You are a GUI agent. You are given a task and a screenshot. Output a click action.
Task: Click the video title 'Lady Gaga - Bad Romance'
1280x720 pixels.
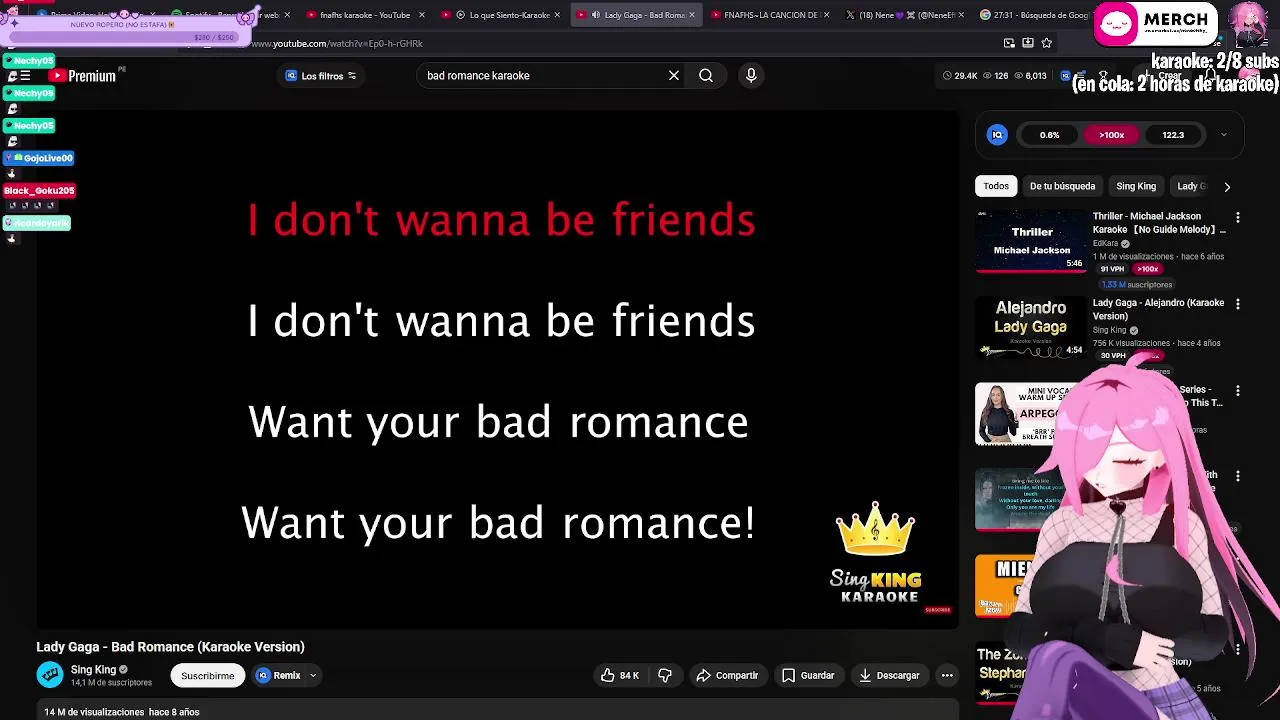click(170, 647)
